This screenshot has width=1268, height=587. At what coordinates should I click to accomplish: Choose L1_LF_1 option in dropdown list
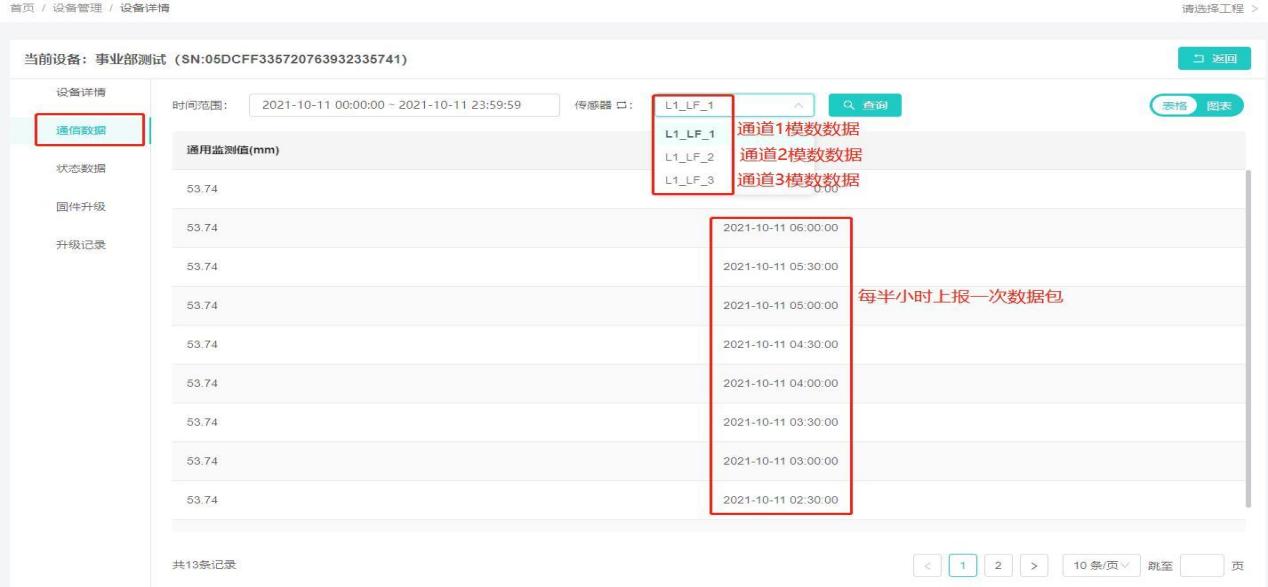click(x=690, y=133)
